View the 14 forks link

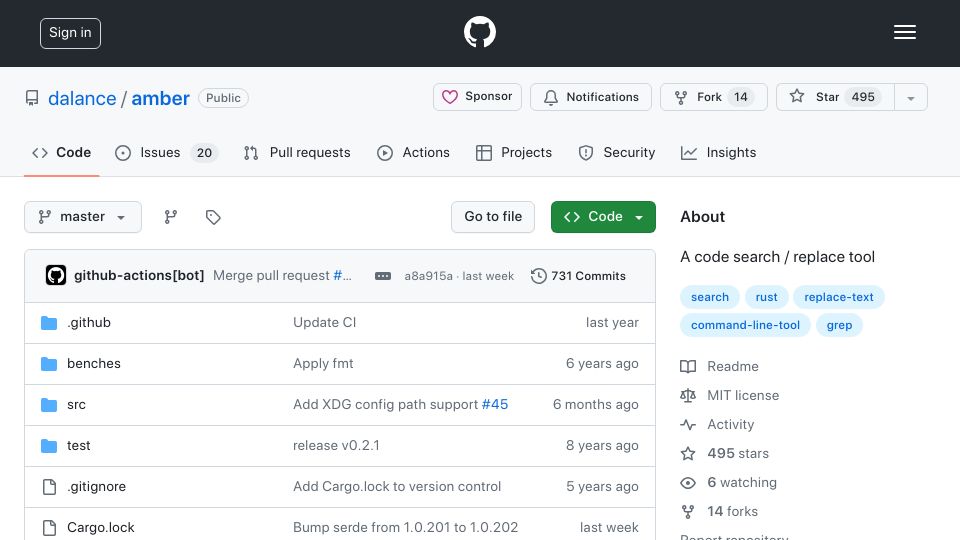[719, 511]
